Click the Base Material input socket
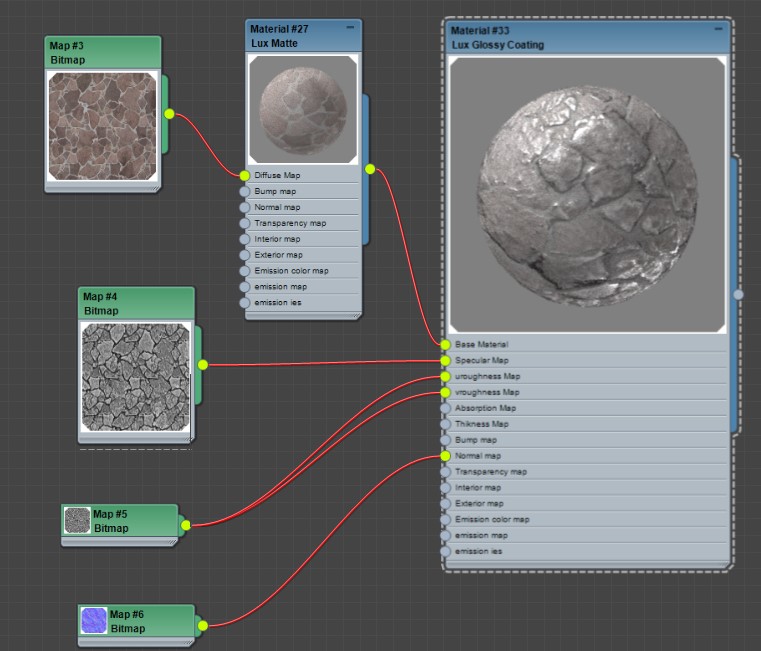Screen dimensions: 761x651 (x=446, y=344)
